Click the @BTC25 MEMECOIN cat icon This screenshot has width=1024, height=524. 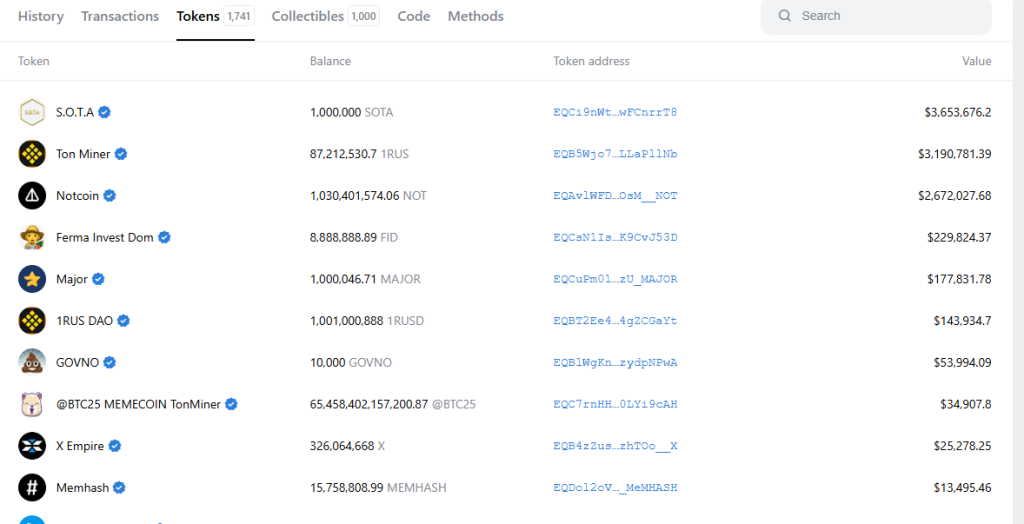pos(32,404)
